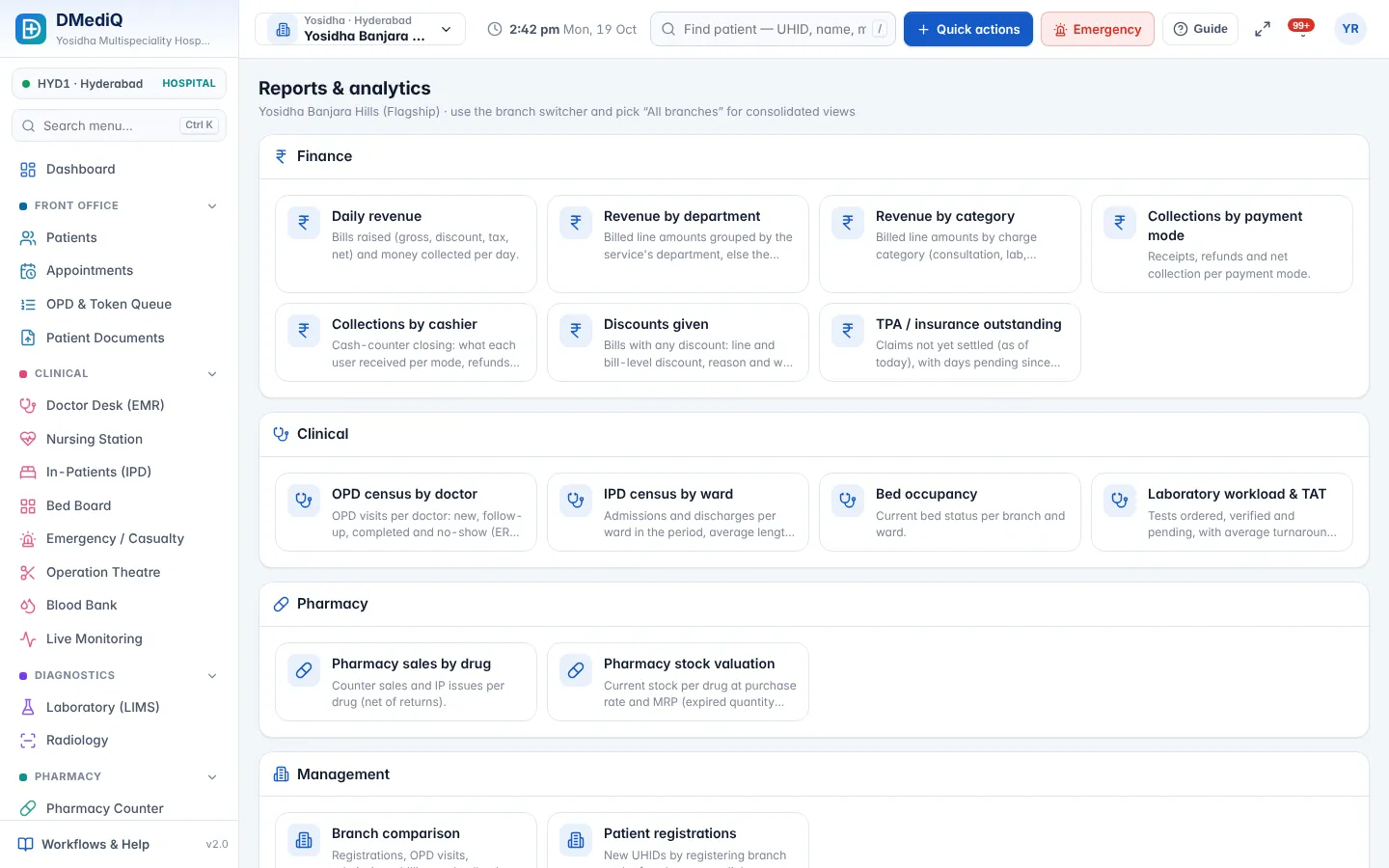Screen dimensions: 1389x868
Task: Open Patient registrations report
Action: [x=678, y=841]
